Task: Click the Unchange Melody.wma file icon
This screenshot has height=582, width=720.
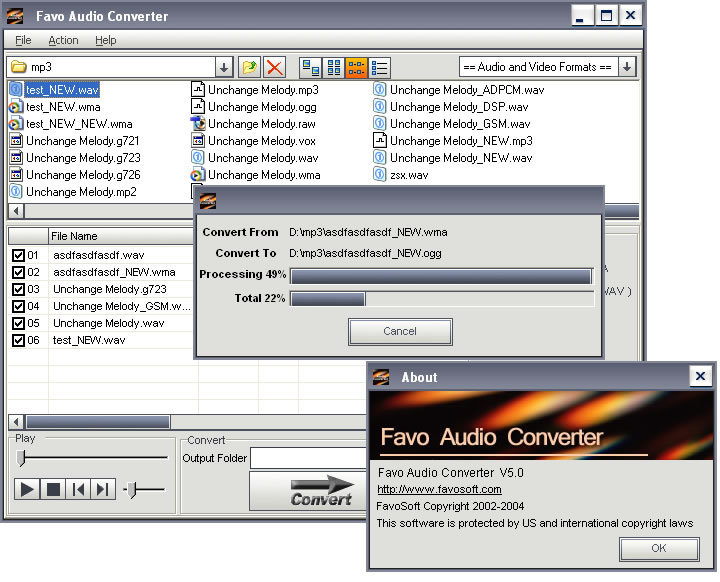Action: [x=197, y=175]
